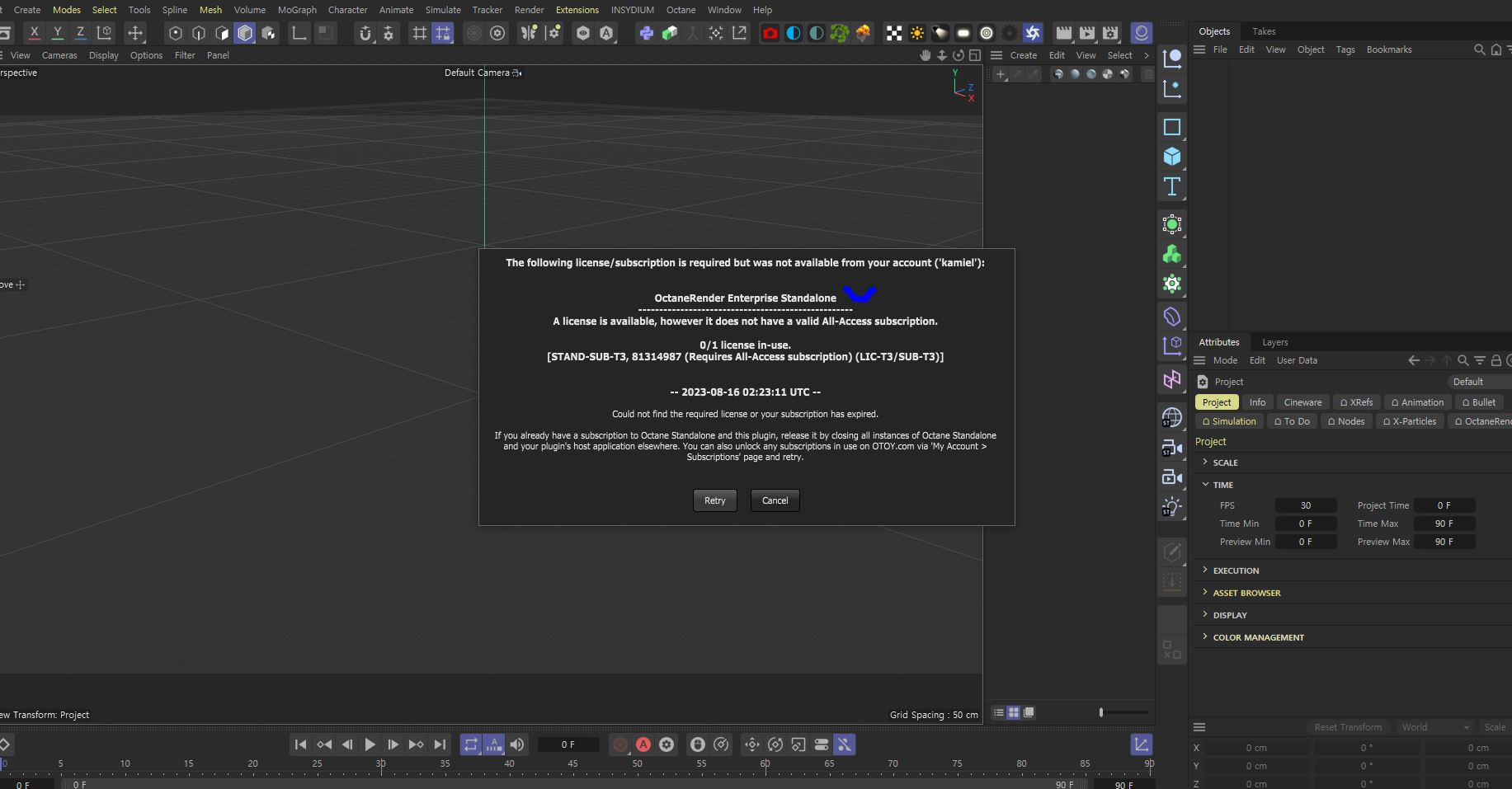Click Render View clapperboard icon

1064,33
